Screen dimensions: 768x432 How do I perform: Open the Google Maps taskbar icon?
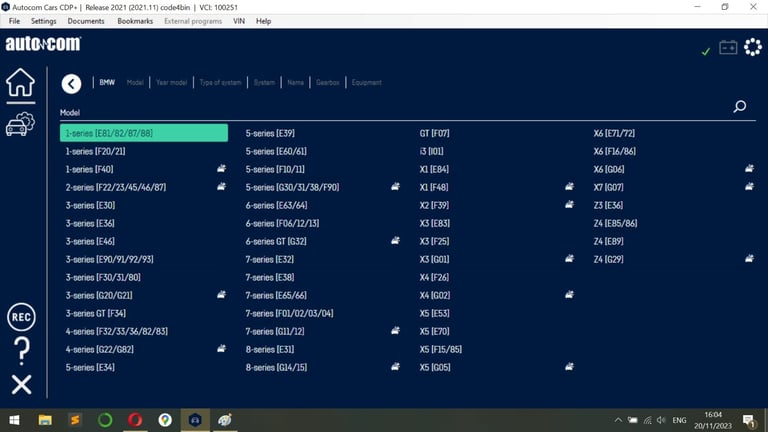(165, 420)
